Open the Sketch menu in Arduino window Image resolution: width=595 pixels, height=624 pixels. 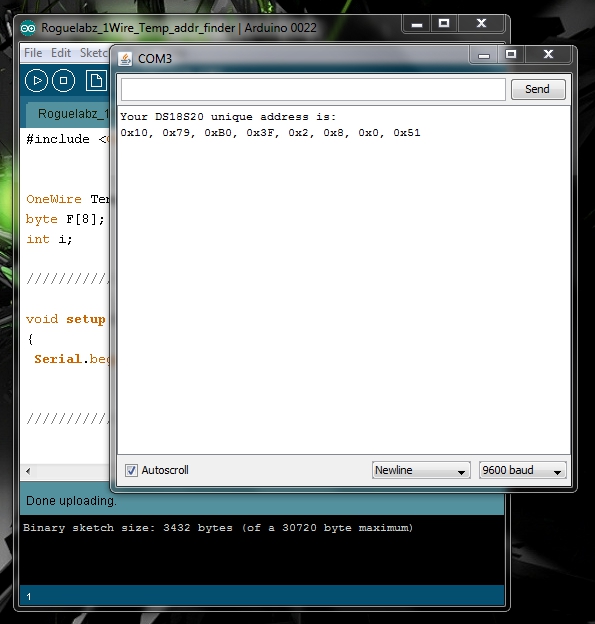(94, 53)
